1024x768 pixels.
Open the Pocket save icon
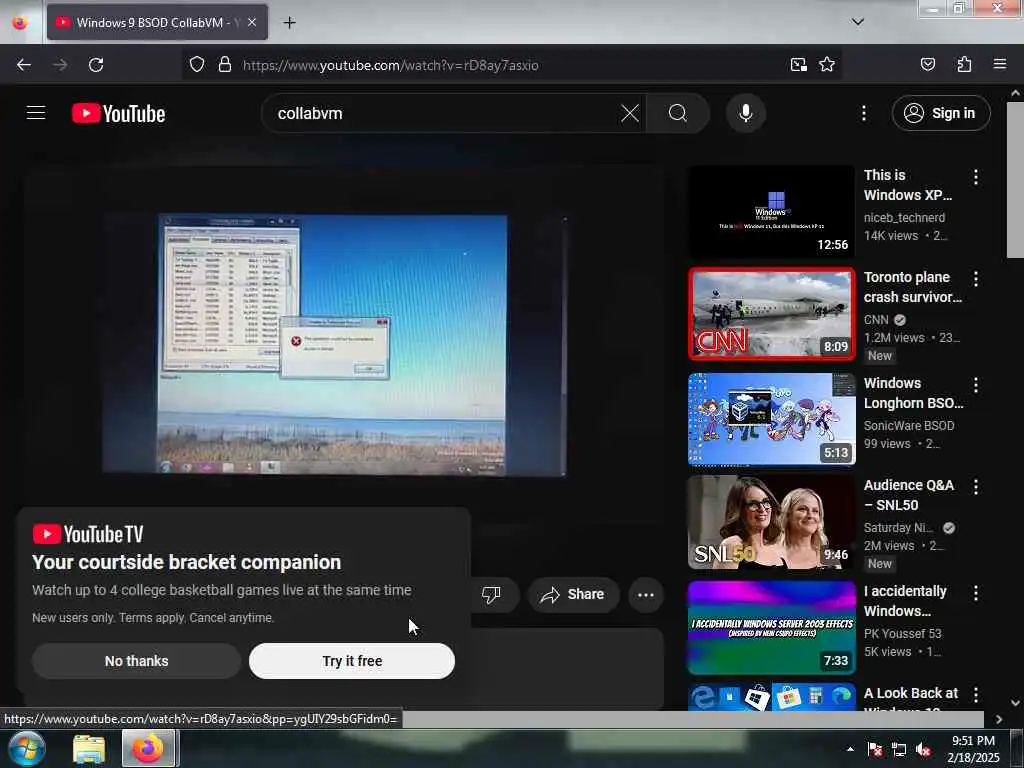[x=927, y=65]
